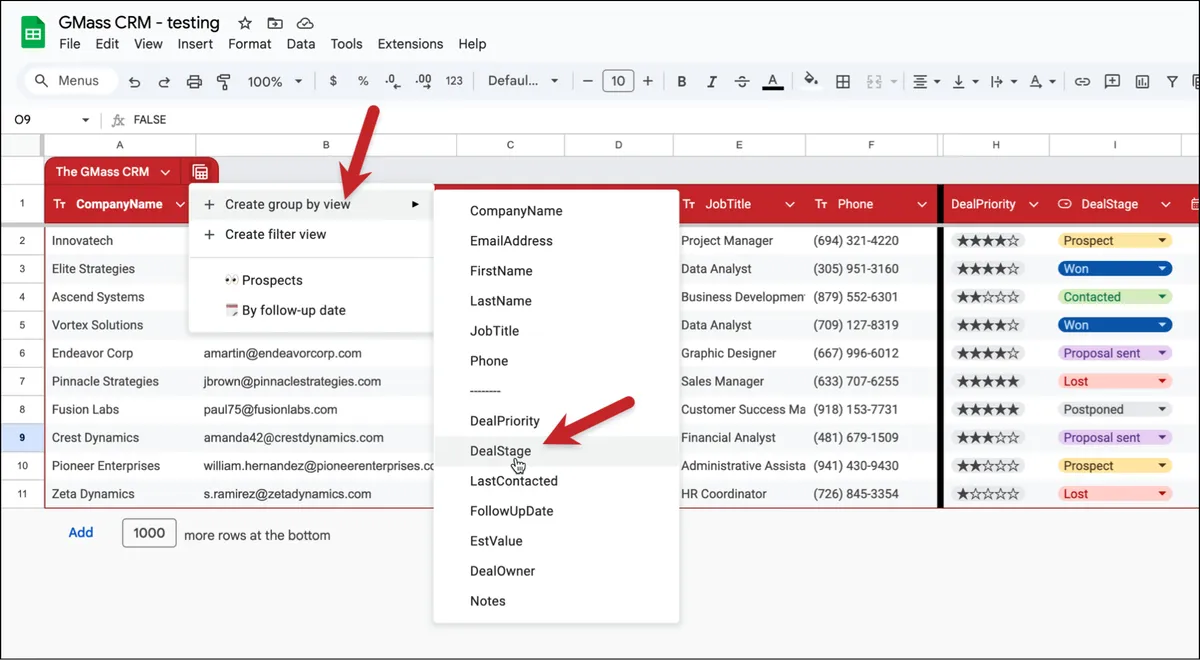
Task: Open the Format menu in the menu bar
Action: [x=250, y=44]
